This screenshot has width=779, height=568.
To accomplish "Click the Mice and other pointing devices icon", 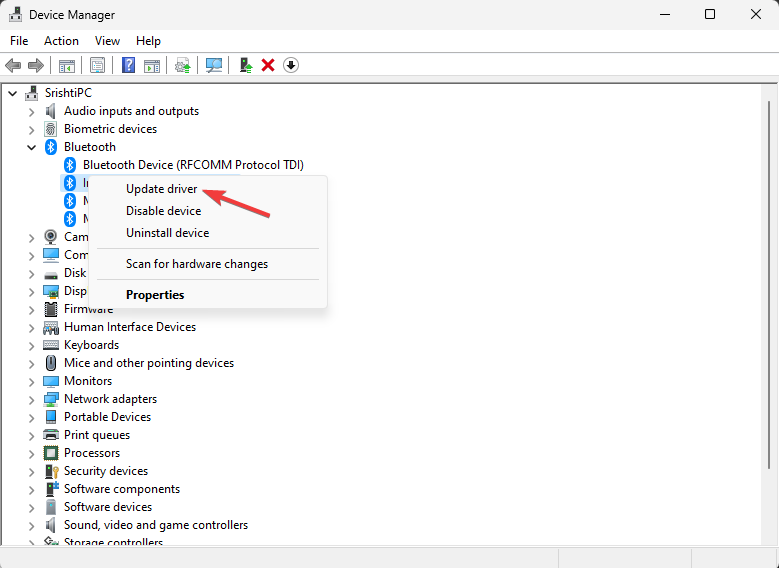I will [51, 363].
